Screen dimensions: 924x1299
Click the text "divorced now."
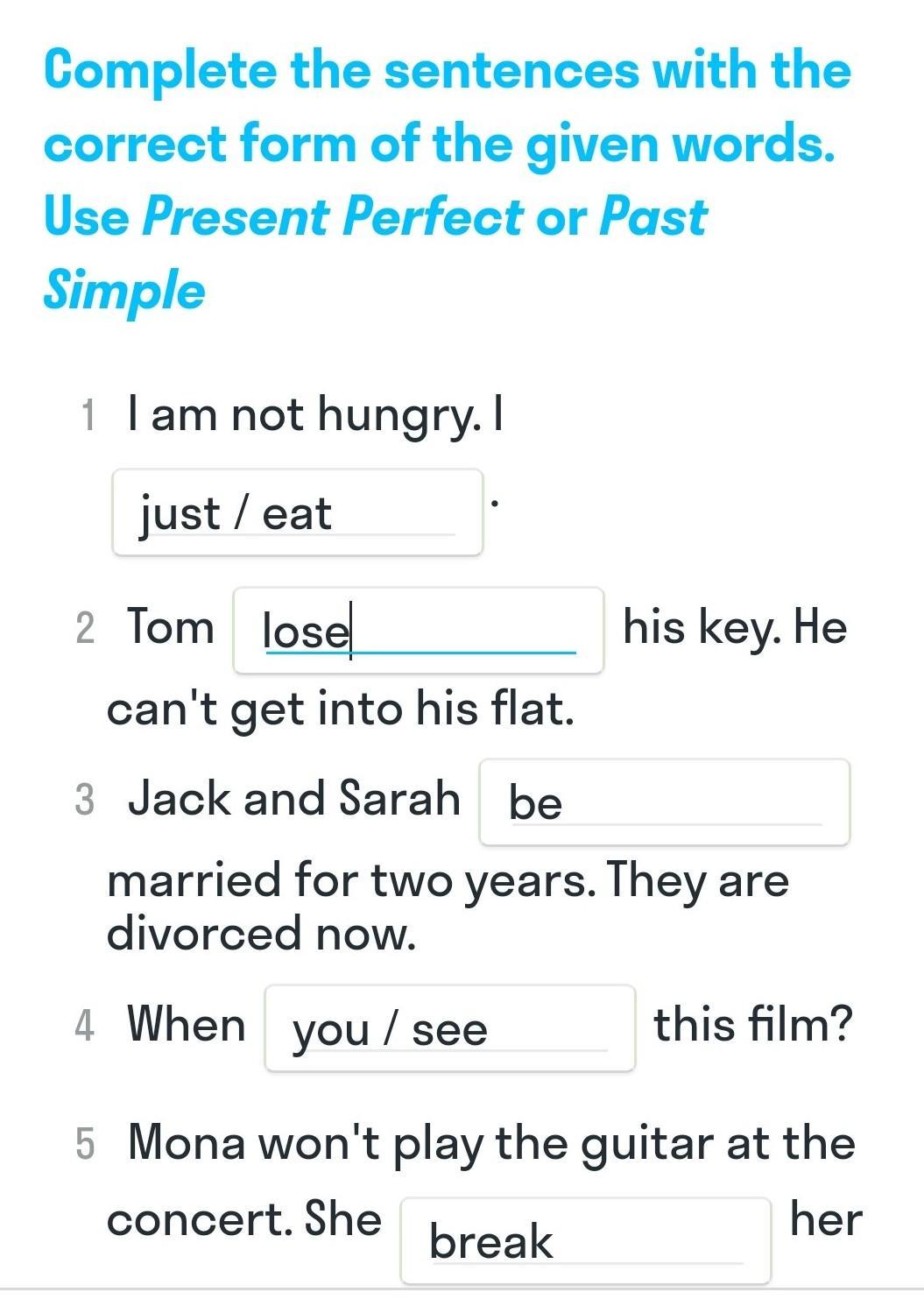(x=261, y=933)
